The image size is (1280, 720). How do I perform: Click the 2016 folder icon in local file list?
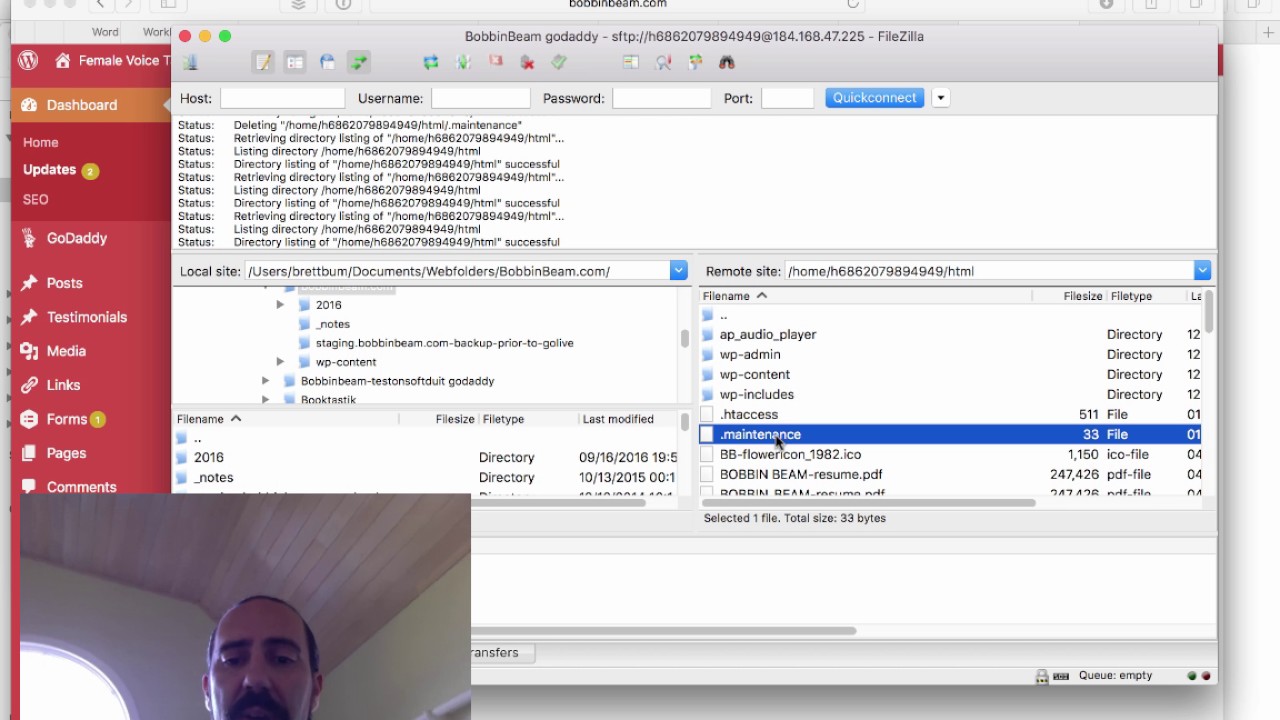182,458
